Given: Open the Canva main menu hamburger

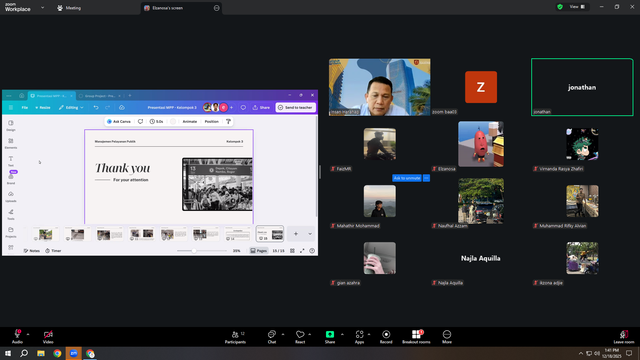Looking at the screenshot, I should tap(11, 107).
